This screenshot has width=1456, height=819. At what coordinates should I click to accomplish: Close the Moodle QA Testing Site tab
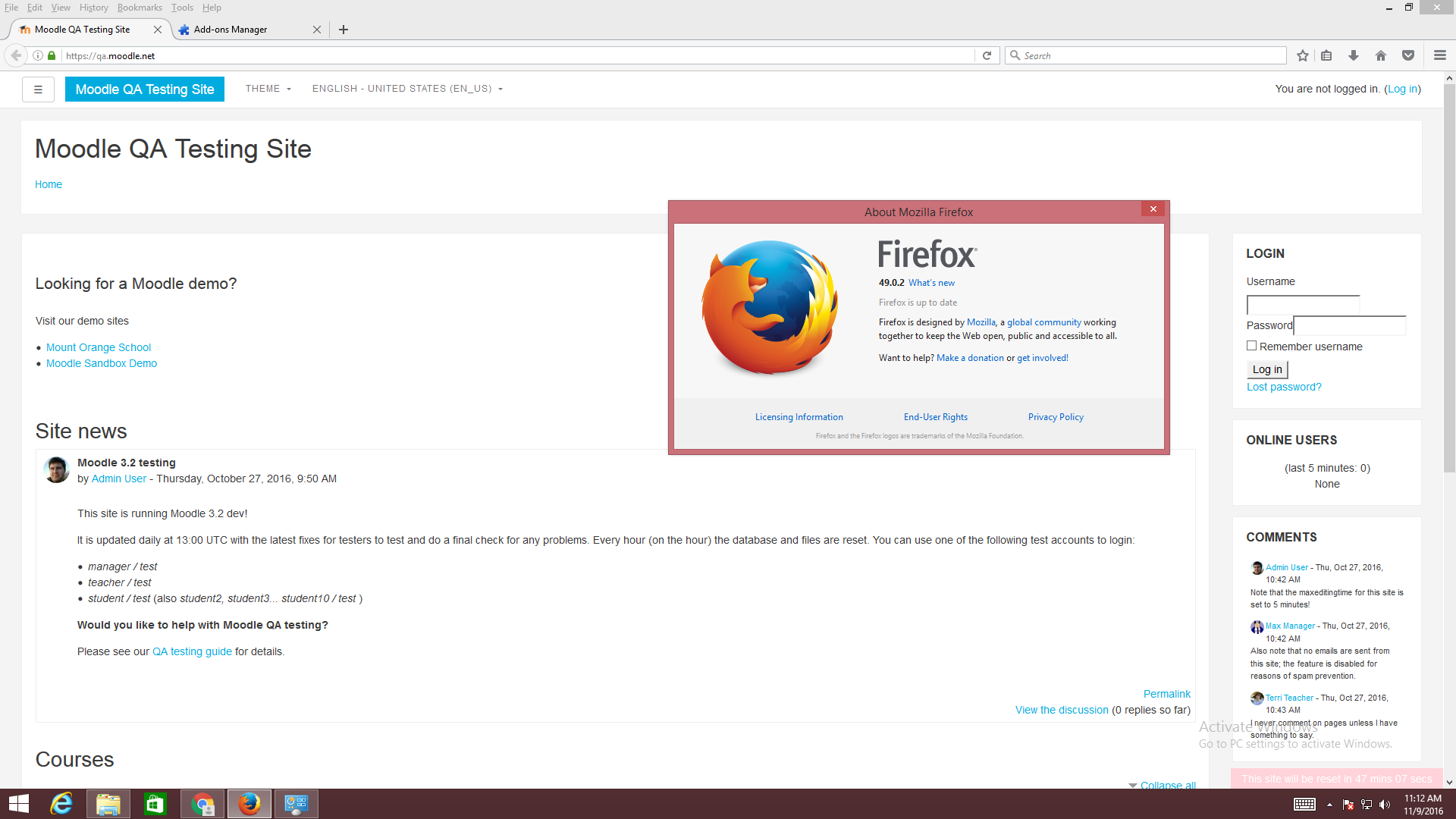(x=158, y=30)
